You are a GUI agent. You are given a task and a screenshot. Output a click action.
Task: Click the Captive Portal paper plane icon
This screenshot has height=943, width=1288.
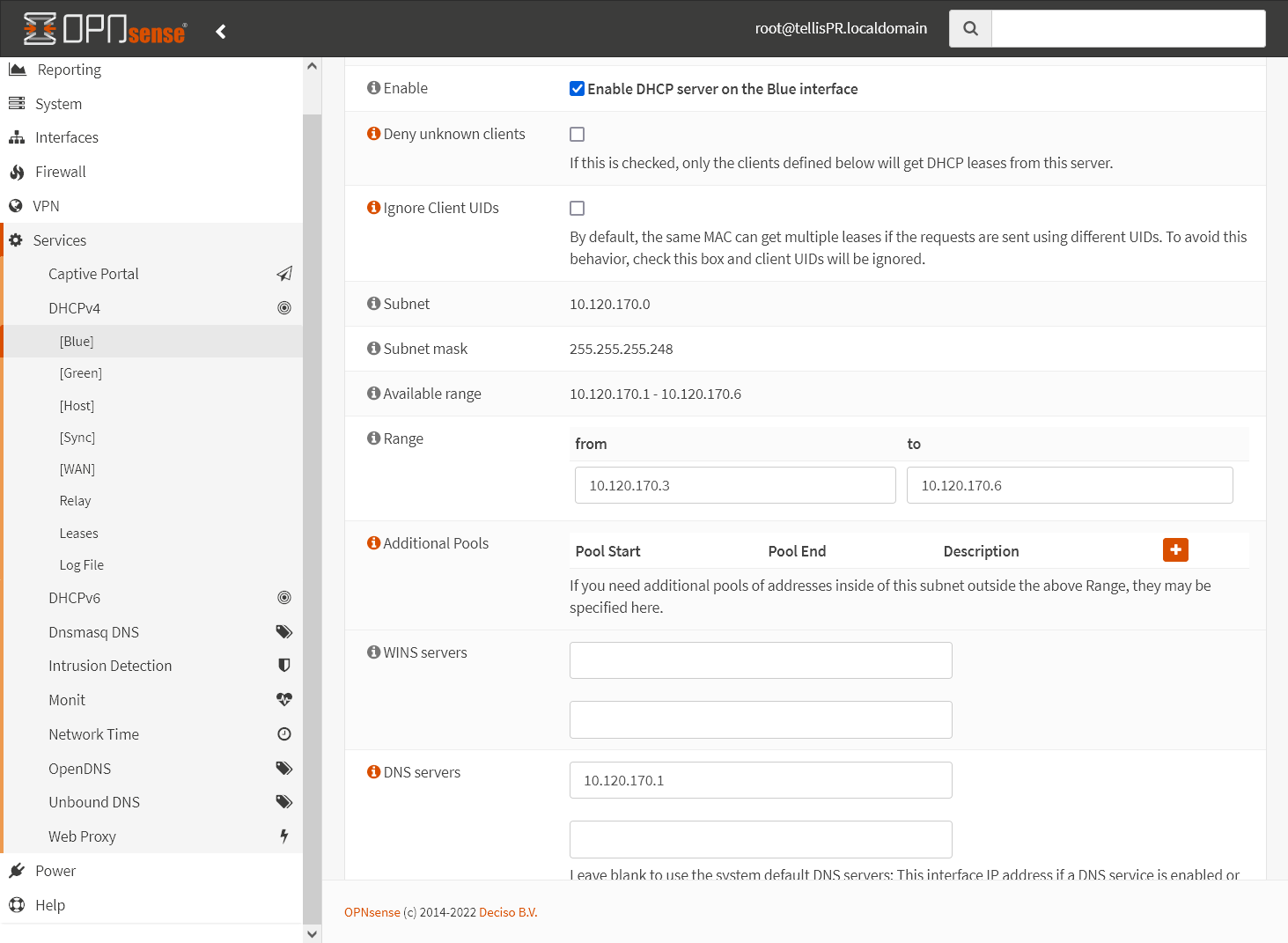(283, 274)
